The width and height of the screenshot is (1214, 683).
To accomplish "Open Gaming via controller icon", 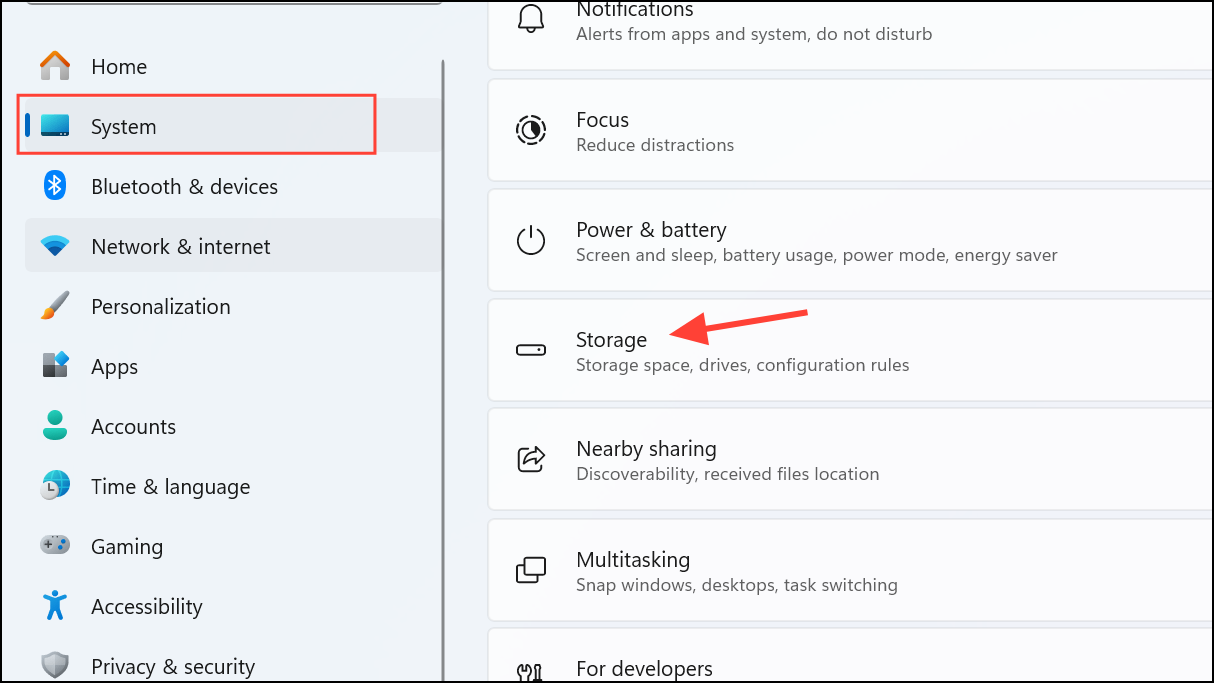I will [x=55, y=546].
